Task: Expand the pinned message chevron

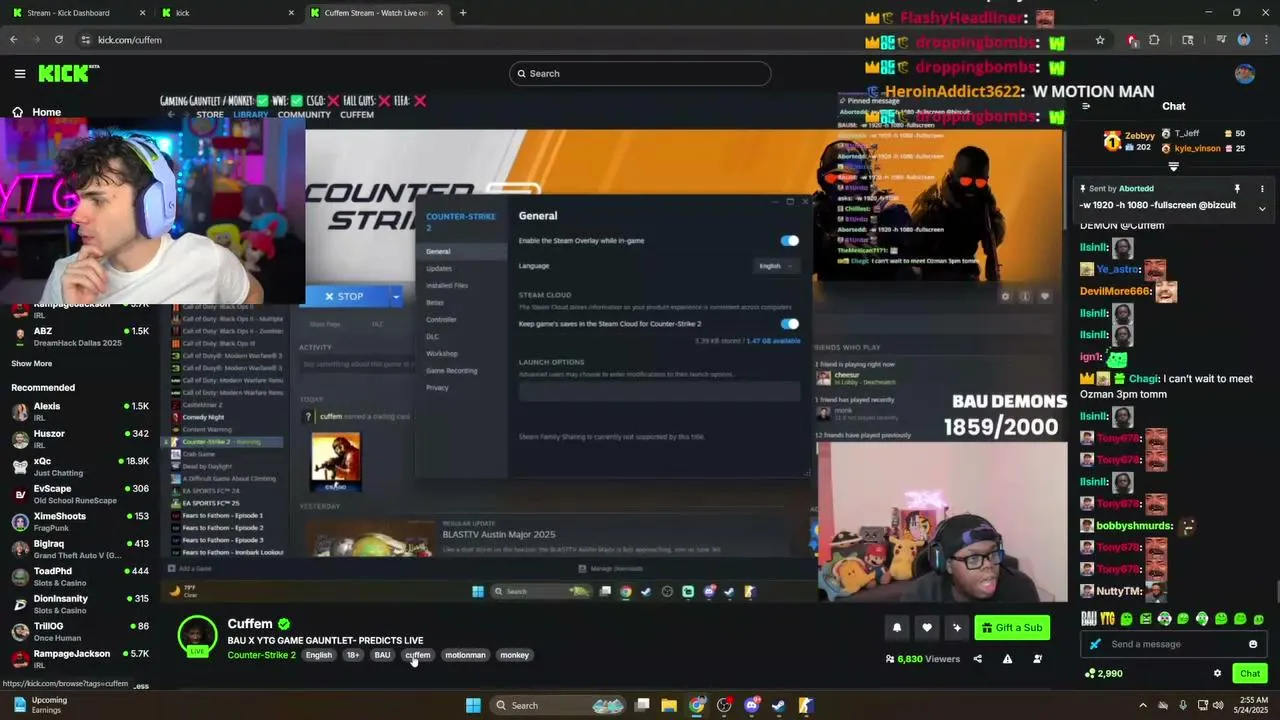Action: 1262,208
